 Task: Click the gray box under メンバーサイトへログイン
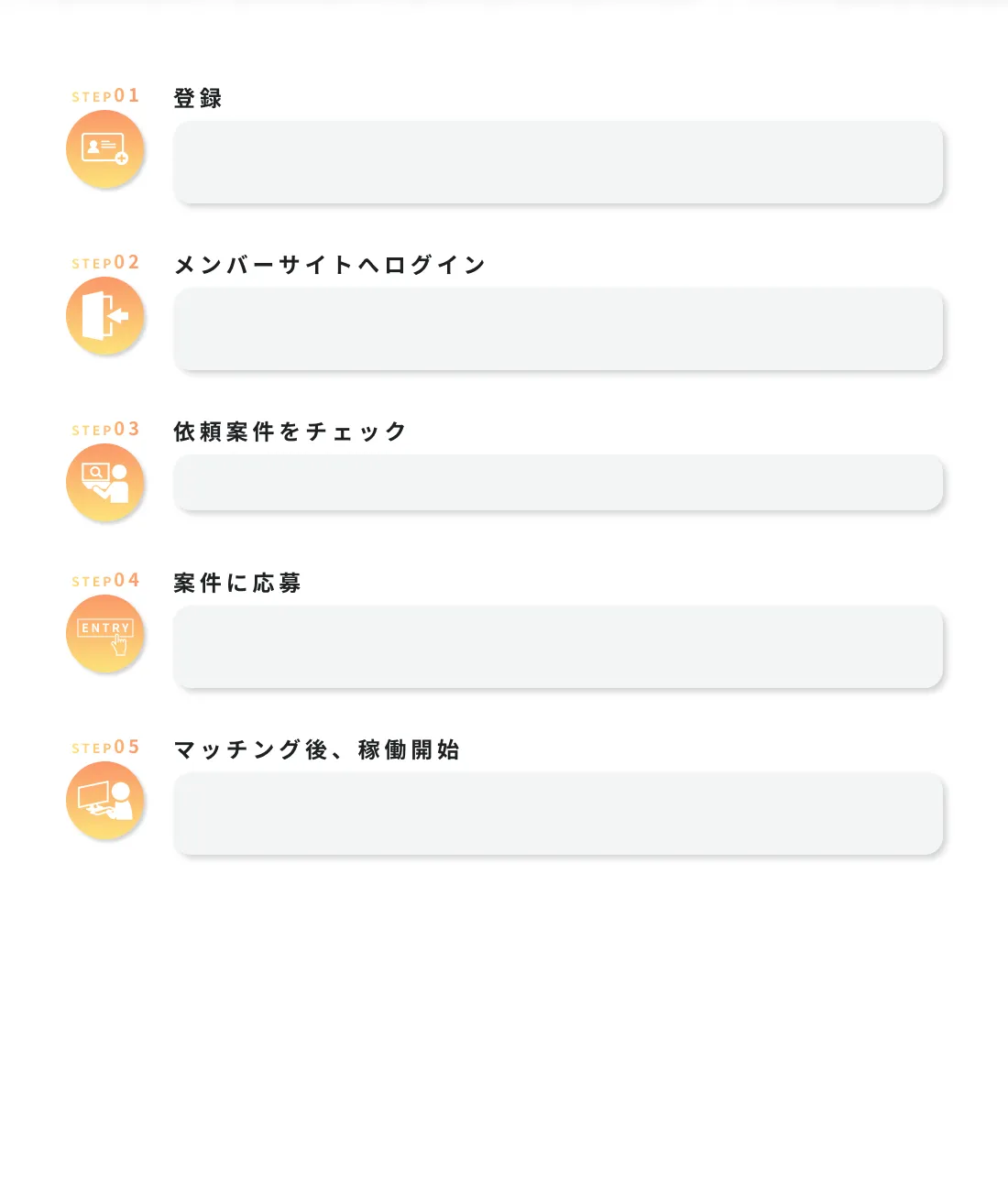pyautogui.click(x=558, y=329)
